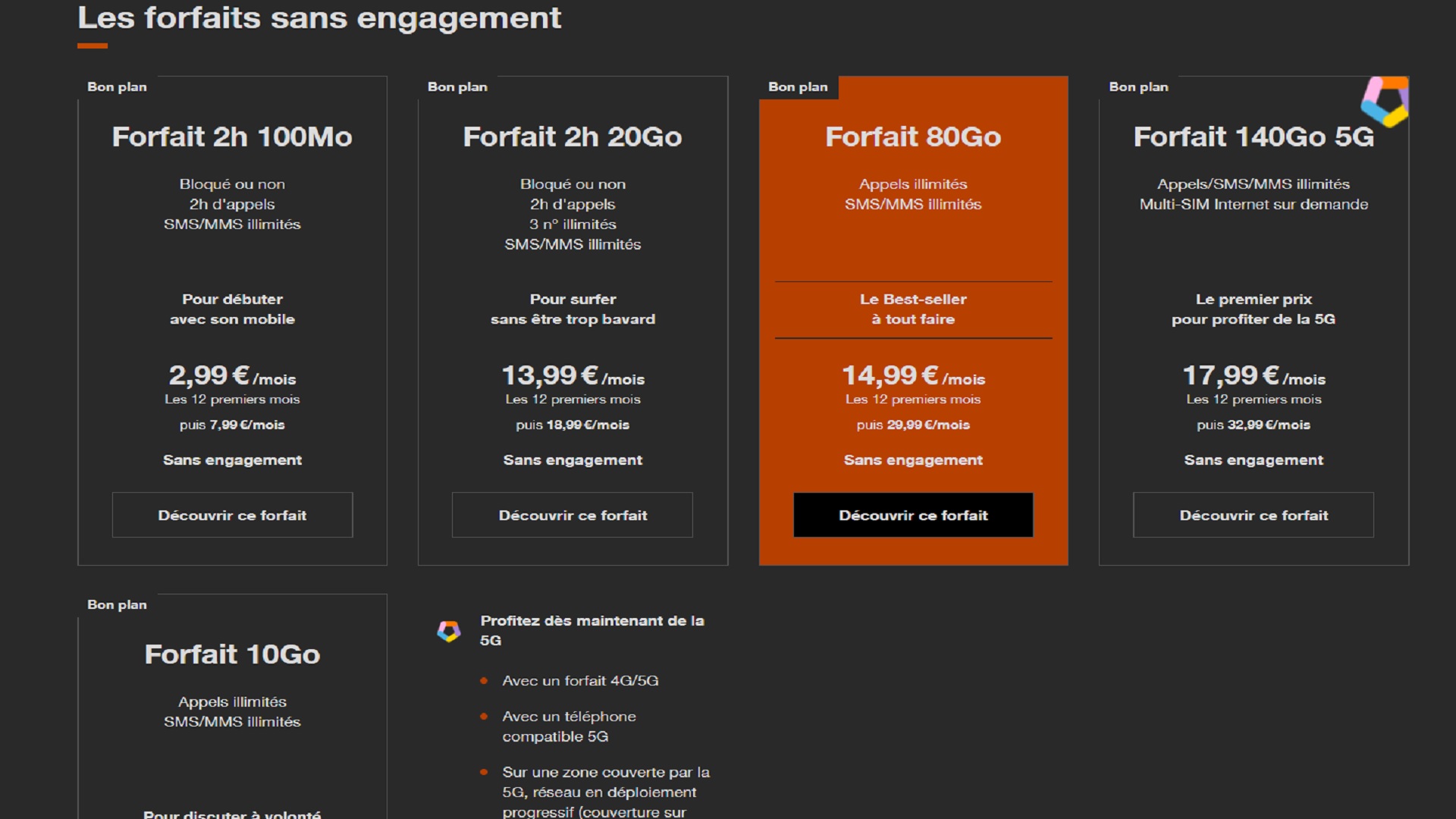The width and height of the screenshot is (1456, 819).
Task: Click the Avec un forfait 4G/5G bullet
Action: pyautogui.click(x=580, y=681)
